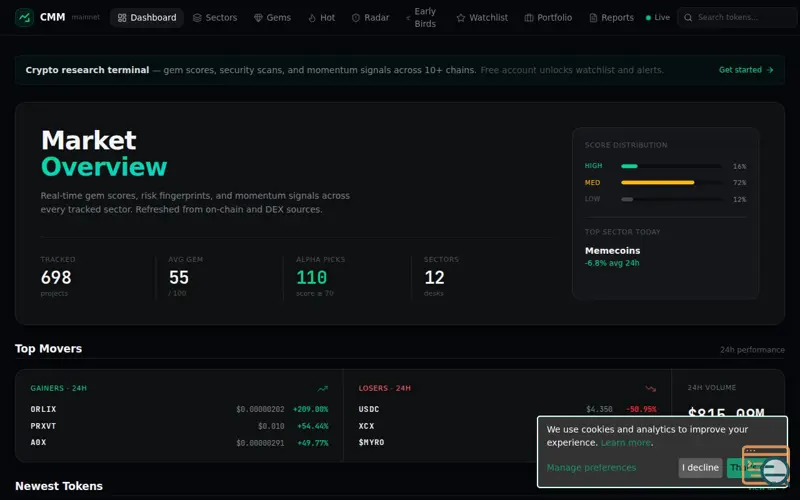800x500 pixels.
Task: Click the gainers upward trend icon
Action: coord(322,389)
